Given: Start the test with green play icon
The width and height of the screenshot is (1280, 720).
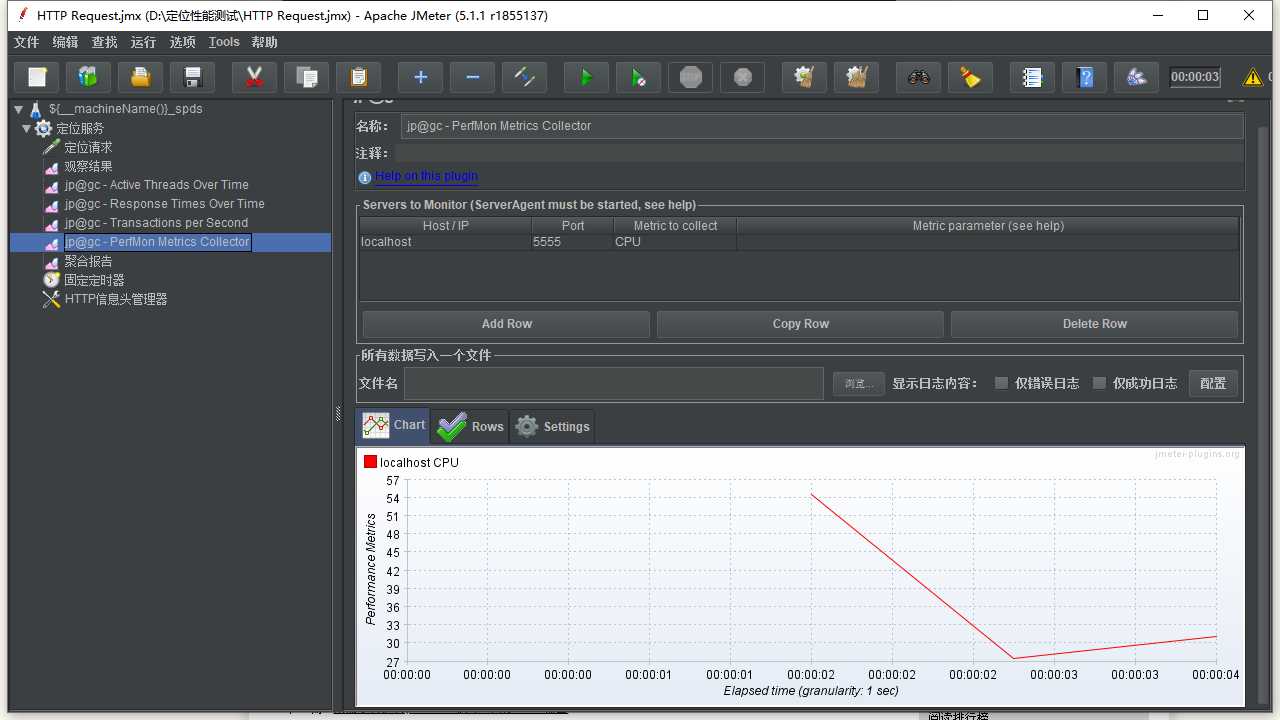Looking at the screenshot, I should 586,77.
